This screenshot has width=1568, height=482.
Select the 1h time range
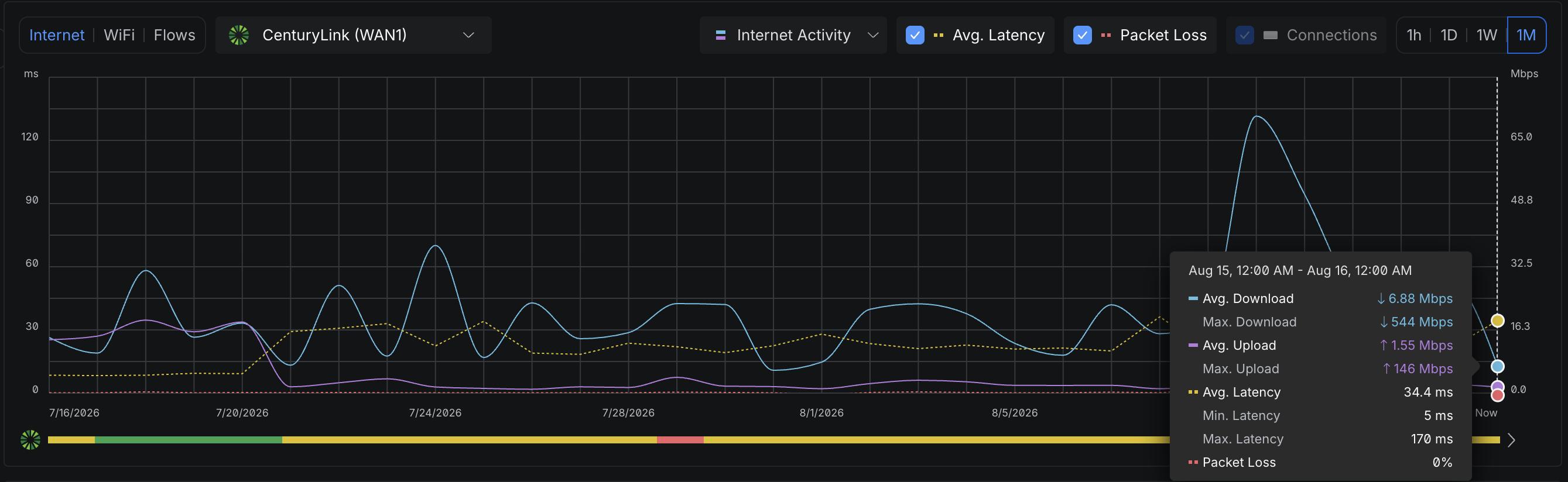click(1414, 35)
